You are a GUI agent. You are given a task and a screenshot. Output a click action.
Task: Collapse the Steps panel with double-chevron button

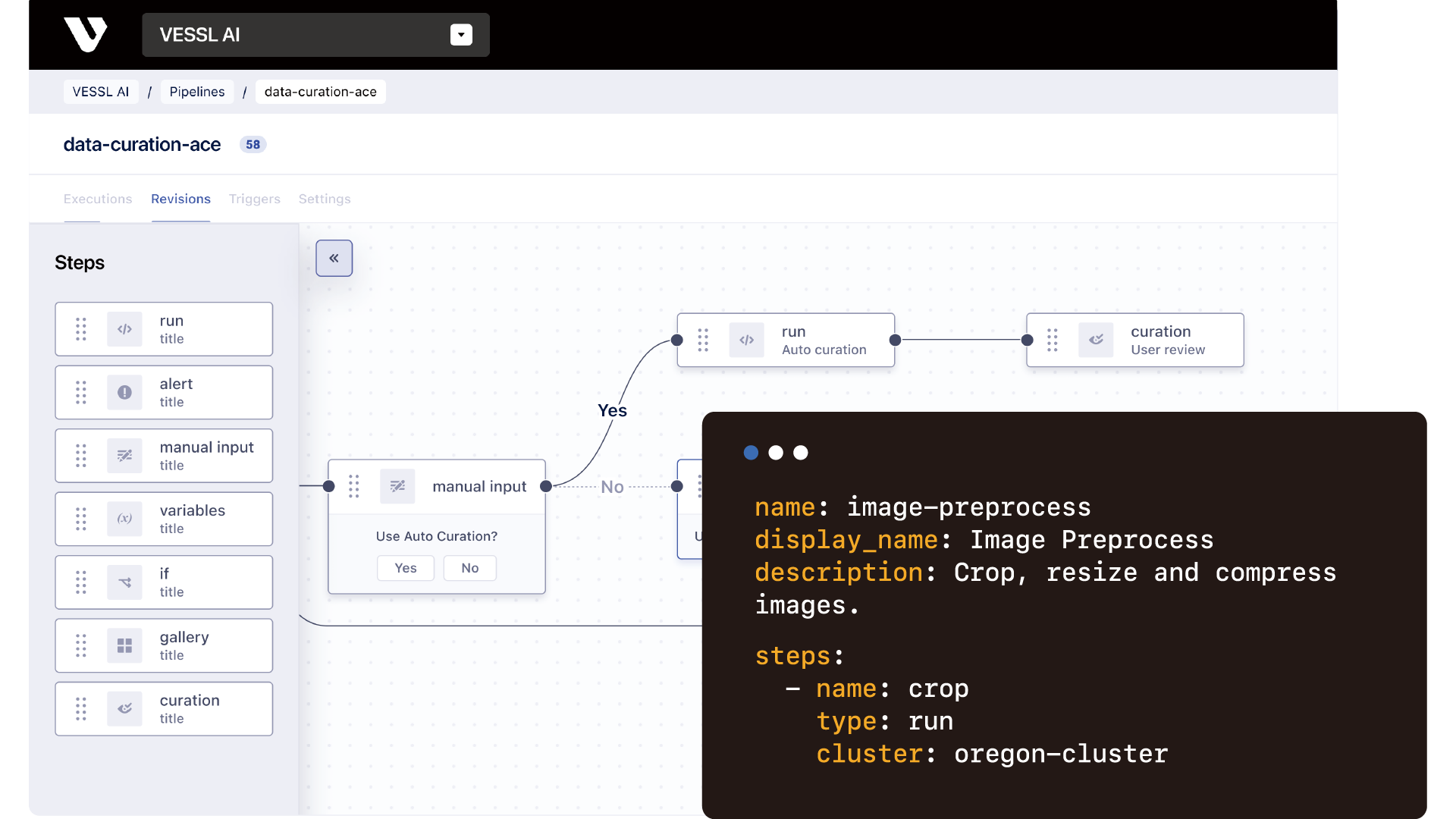pos(334,258)
